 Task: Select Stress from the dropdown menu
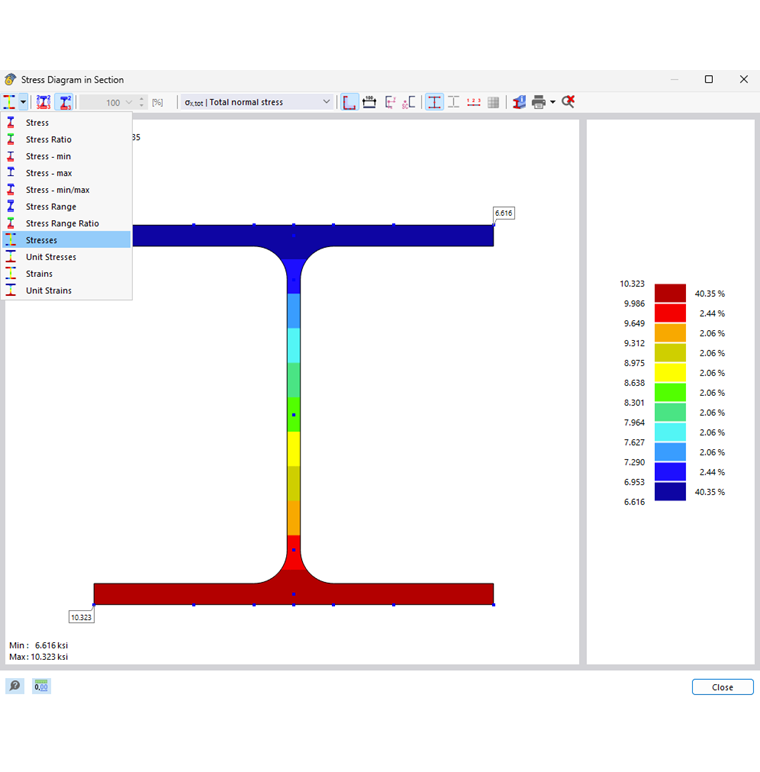[66, 123]
